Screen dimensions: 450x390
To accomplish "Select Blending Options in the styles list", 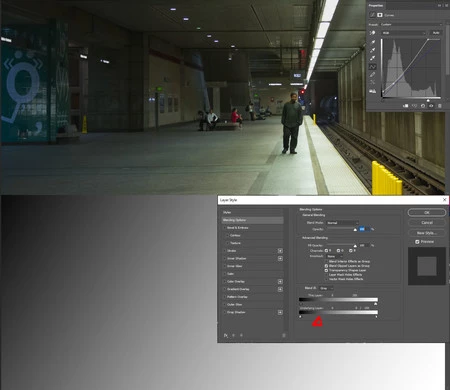I will click(253, 220).
